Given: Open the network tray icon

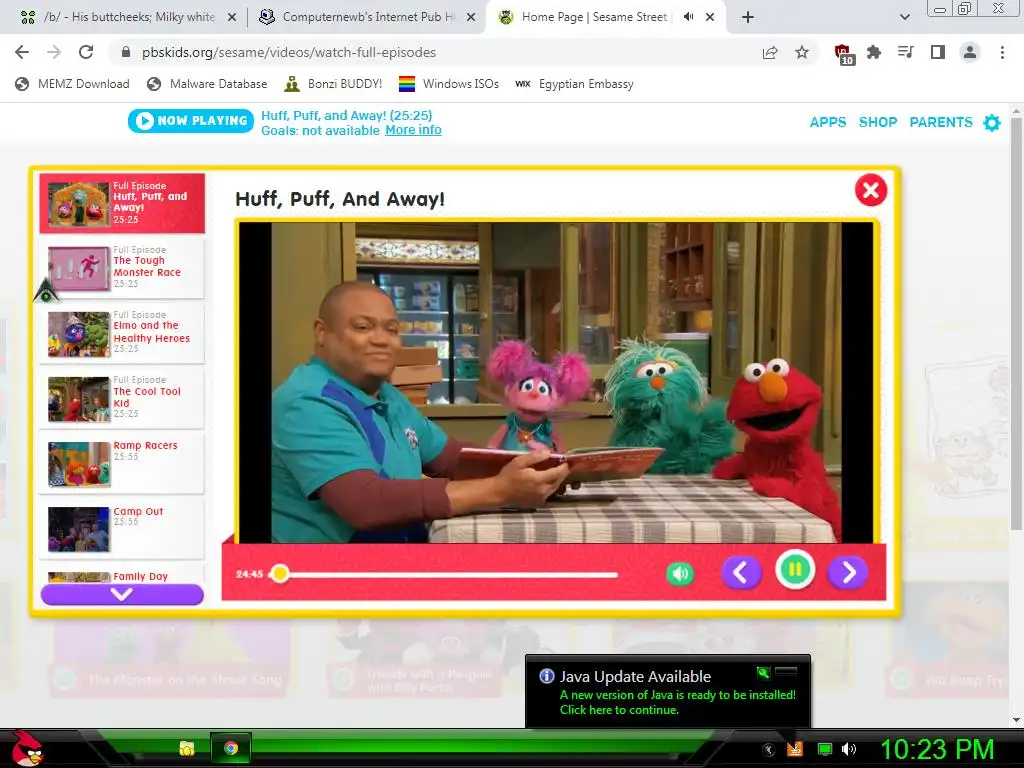Looking at the screenshot, I should pyautogui.click(x=825, y=749).
